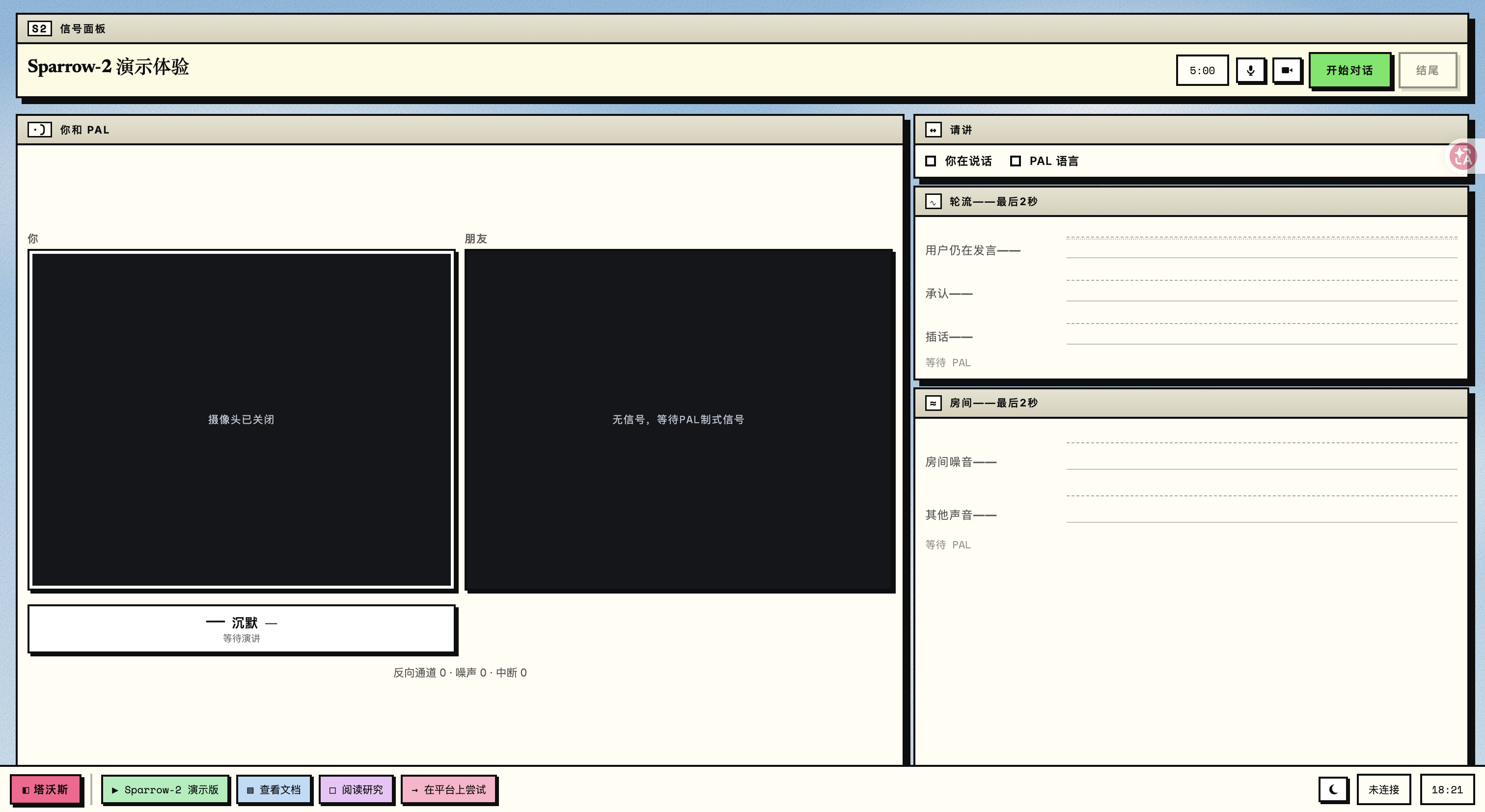Toggle dark mode moon icon
The width and height of the screenshot is (1485, 812).
point(1333,789)
